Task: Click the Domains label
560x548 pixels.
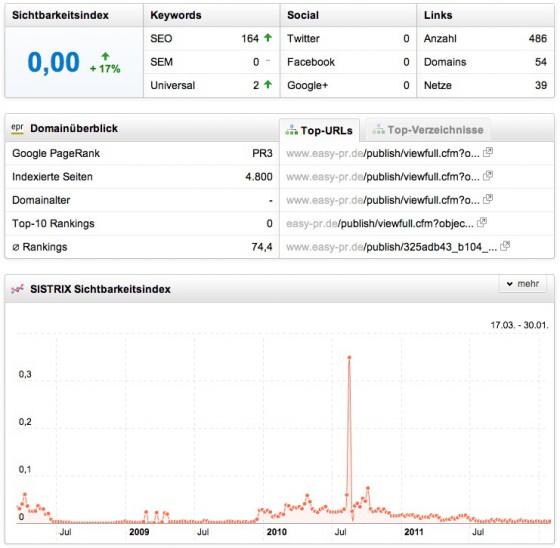Action: (445, 62)
